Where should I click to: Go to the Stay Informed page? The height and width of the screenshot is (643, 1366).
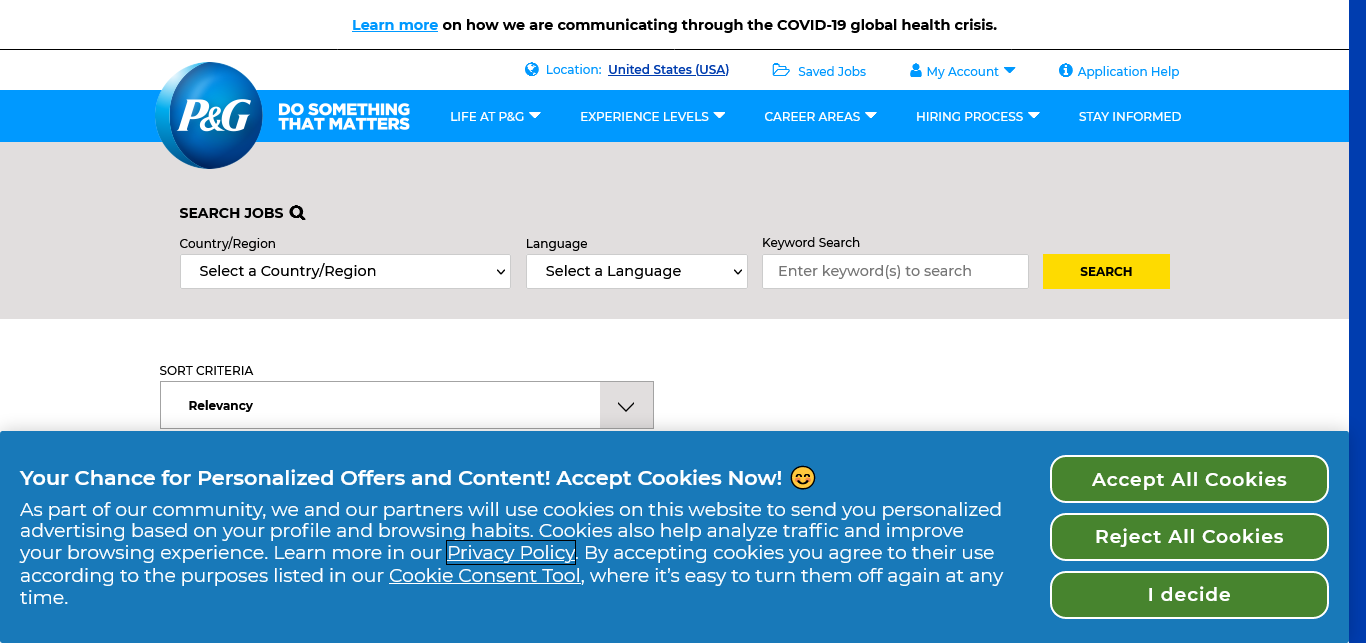point(1129,116)
